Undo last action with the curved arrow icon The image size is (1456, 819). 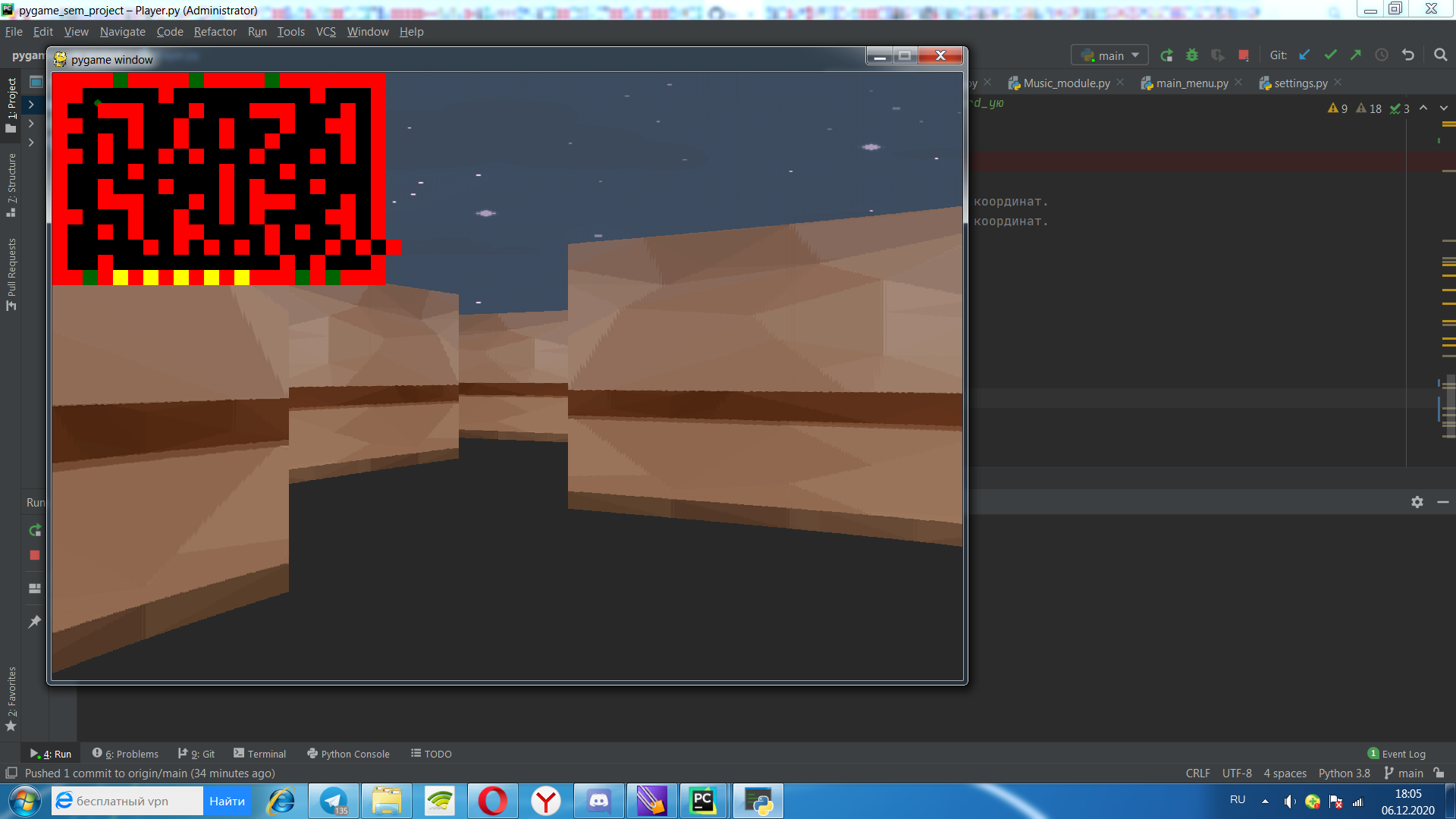(1407, 55)
